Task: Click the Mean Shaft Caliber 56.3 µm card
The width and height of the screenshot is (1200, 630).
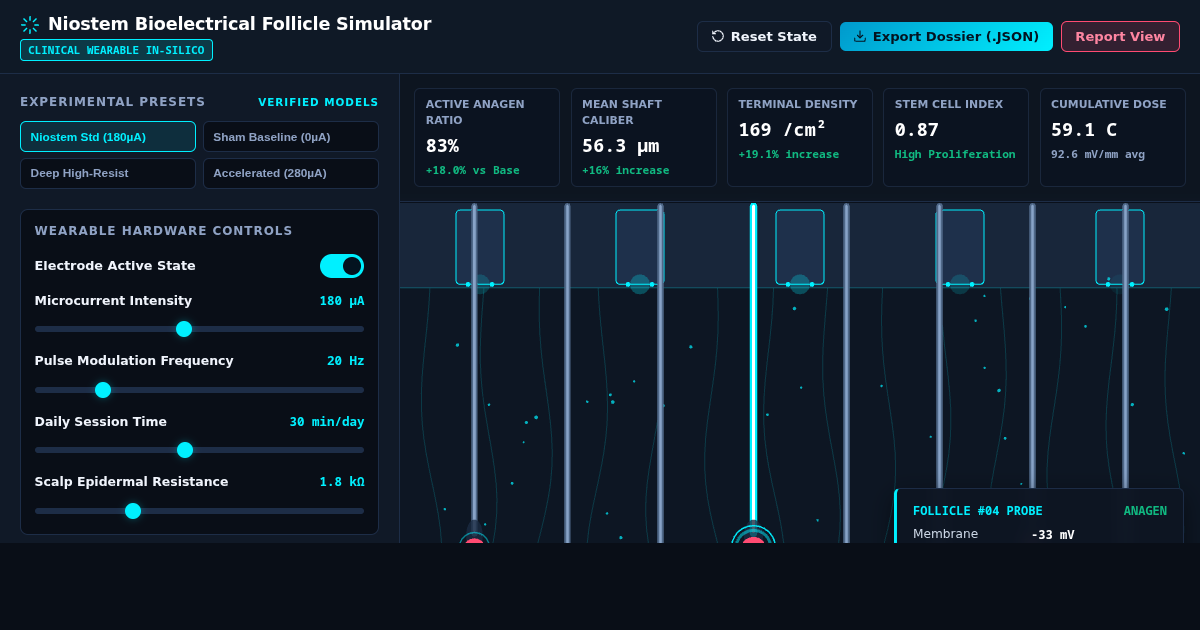Action: [643, 138]
